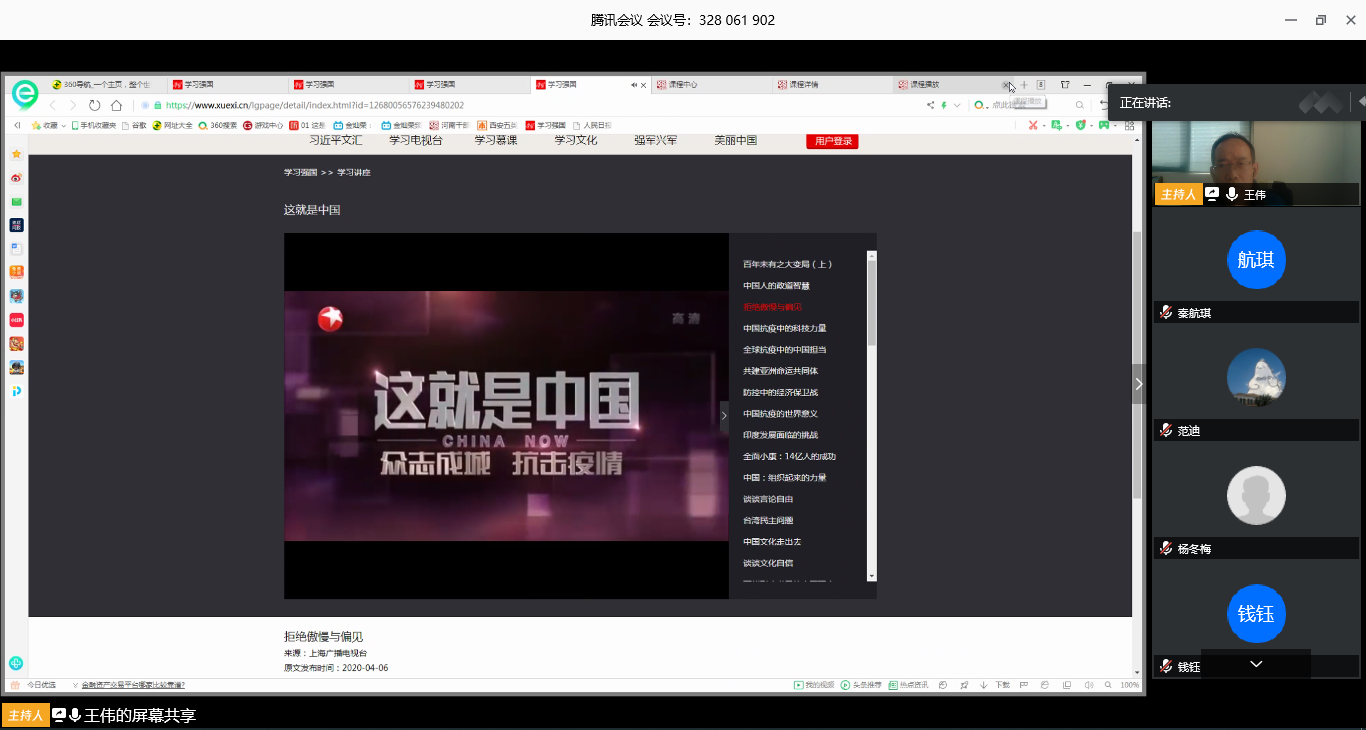Viewport: 1366px width, 730px height.
Task: Open the address bar dropdown chevron
Action: [957, 105]
